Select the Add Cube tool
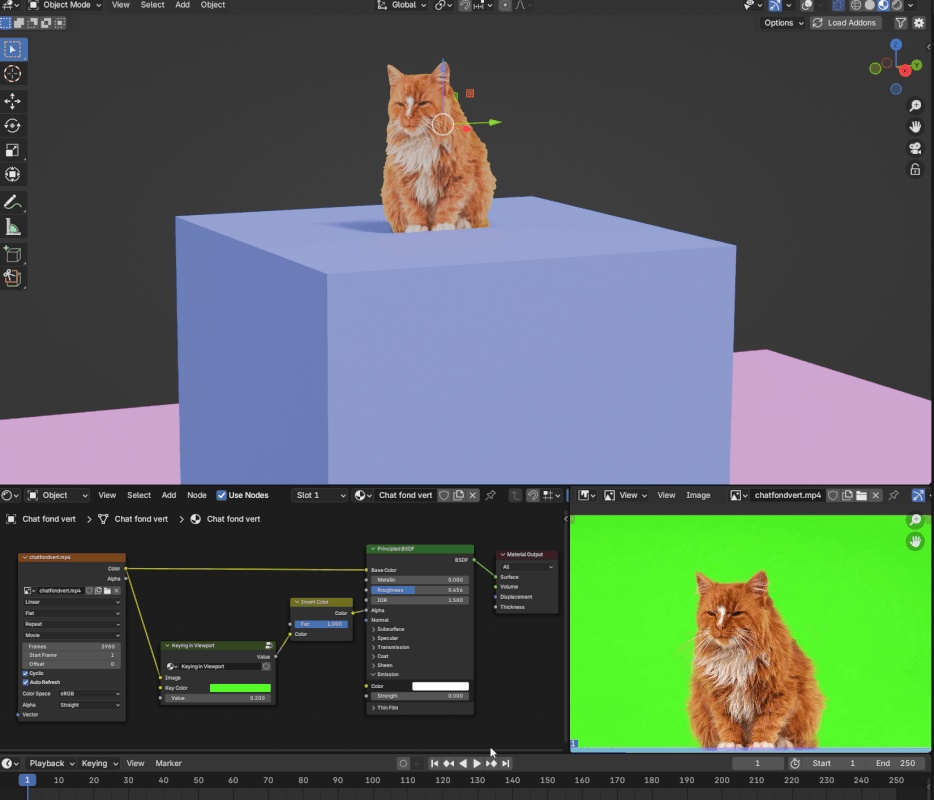934x800 pixels. point(13,254)
